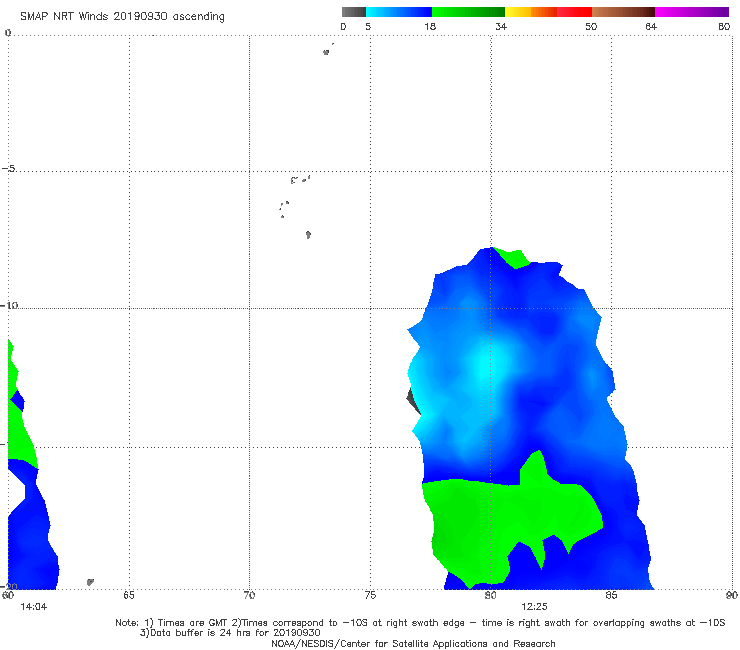The height and width of the screenshot is (650, 740).
Task: Click the small green patch atop the swath
Action: [x=513, y=257]
